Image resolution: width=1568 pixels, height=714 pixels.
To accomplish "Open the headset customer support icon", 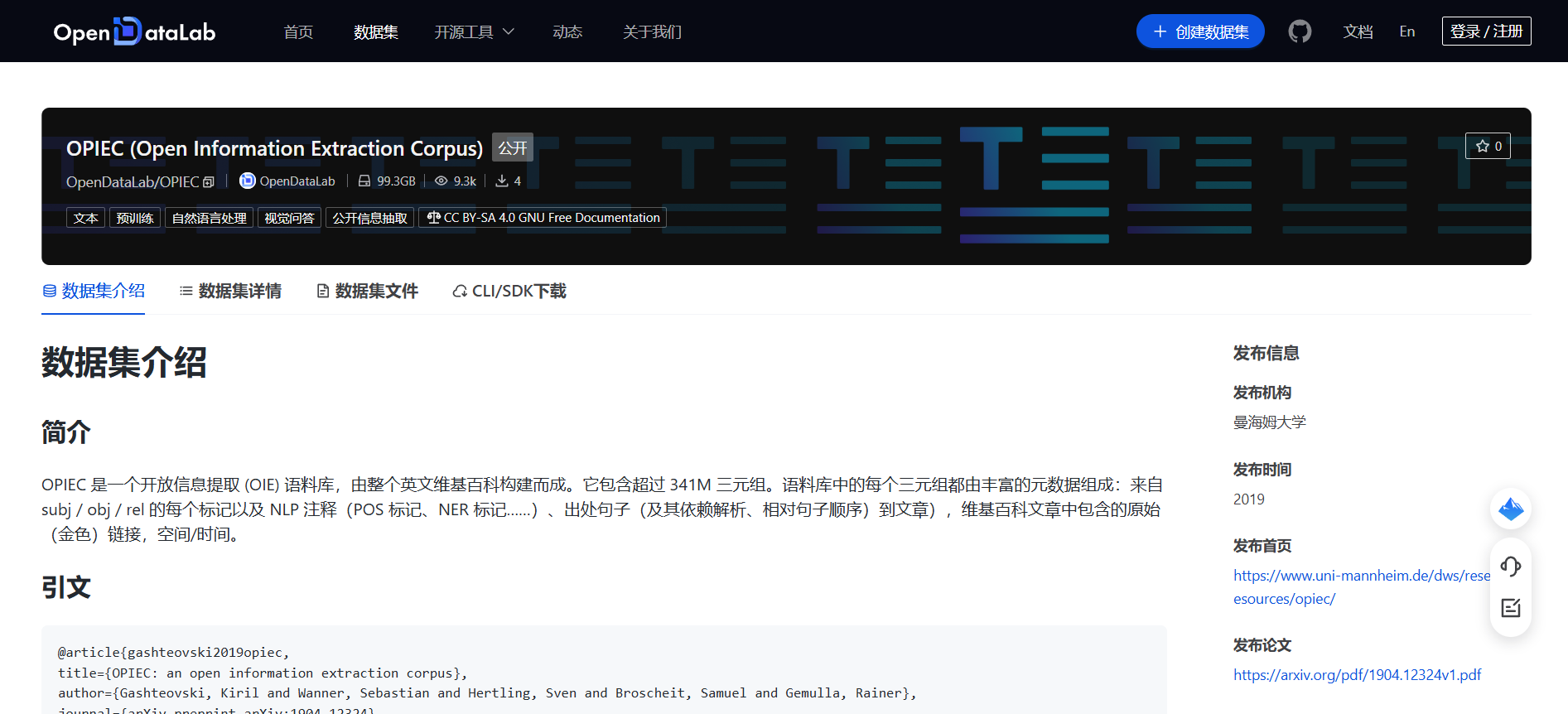I will [x=1510, y=567].
